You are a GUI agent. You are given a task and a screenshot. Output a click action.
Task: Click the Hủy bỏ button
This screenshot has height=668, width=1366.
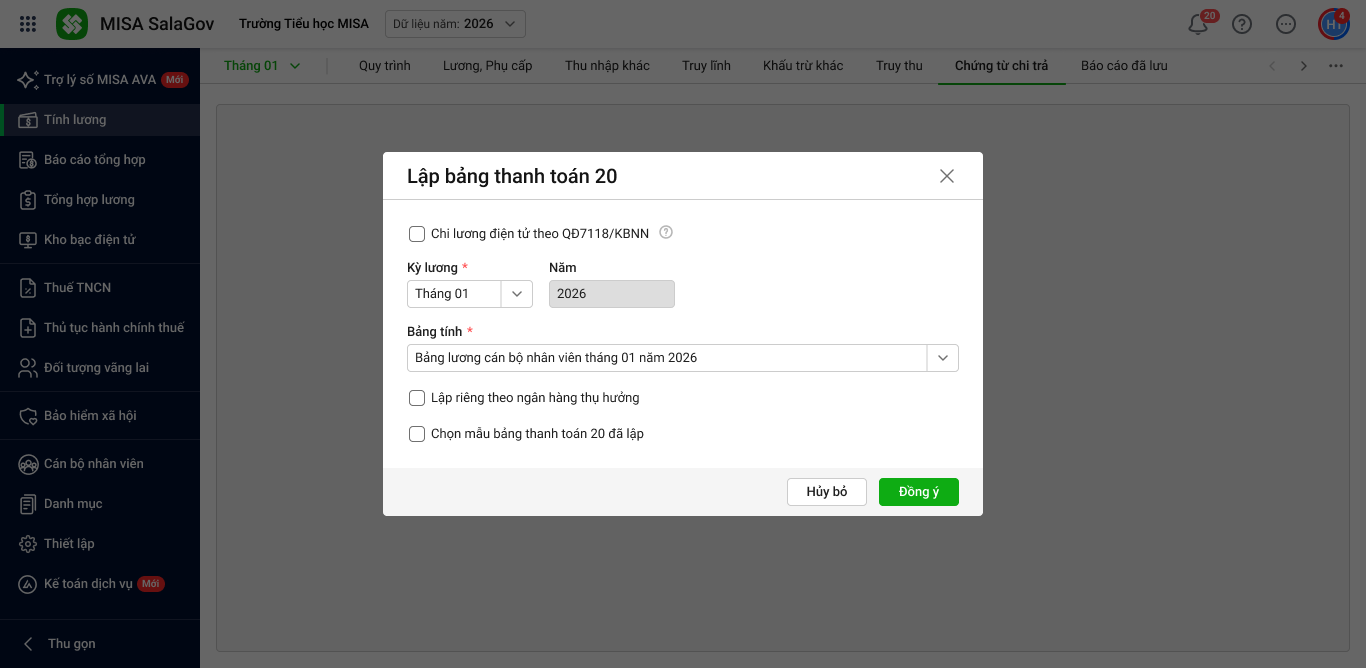(826, 492)
